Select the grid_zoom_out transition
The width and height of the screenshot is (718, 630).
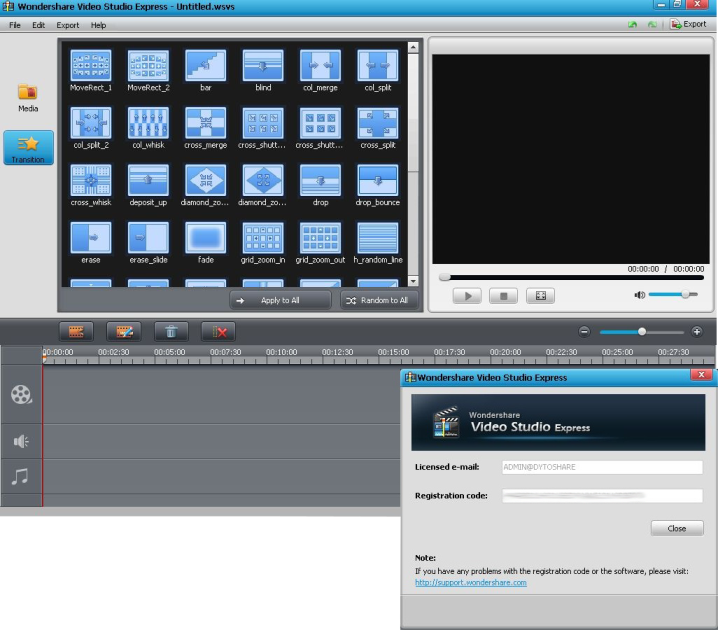tap(320, 238)
